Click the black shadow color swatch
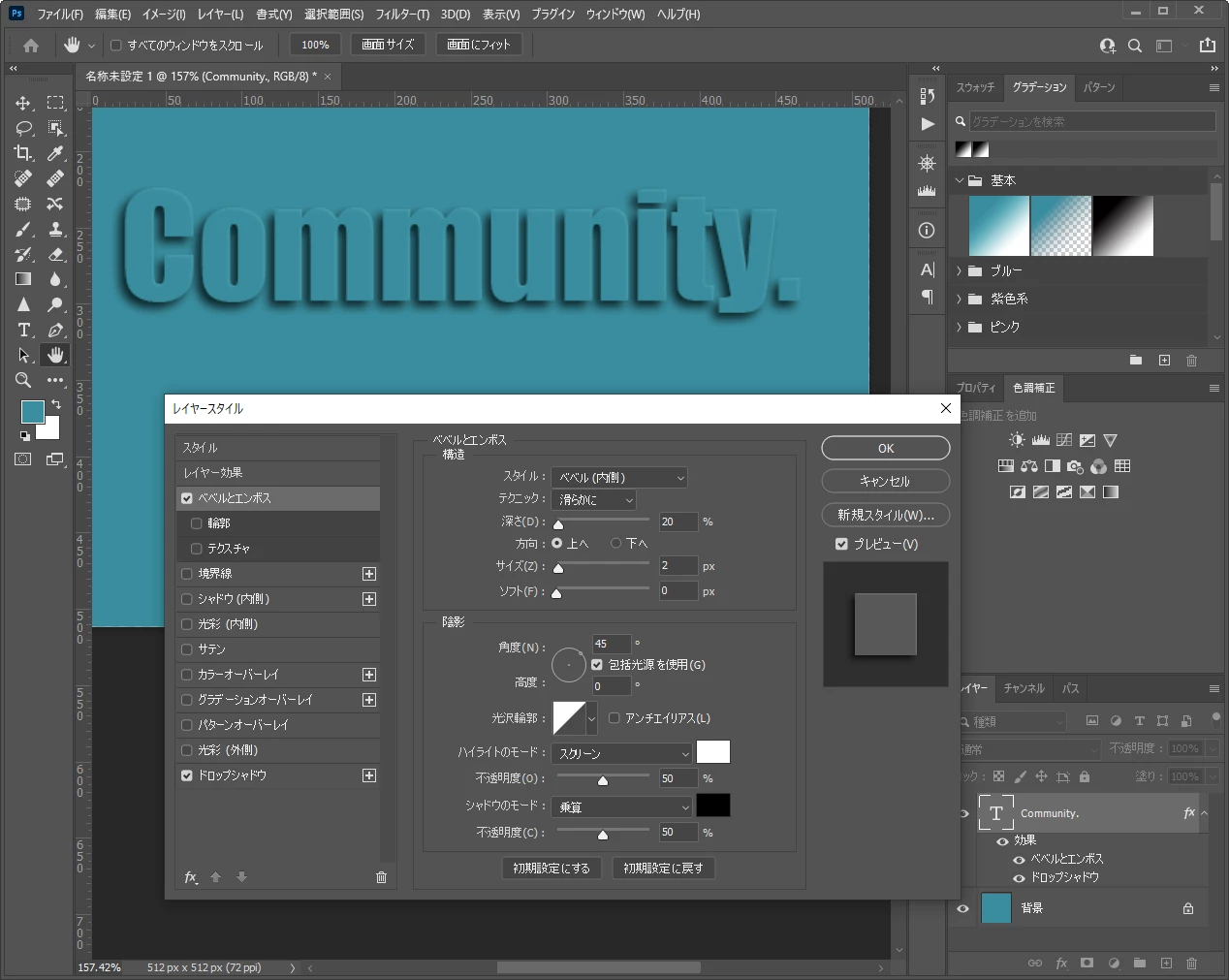 point(713,806)
